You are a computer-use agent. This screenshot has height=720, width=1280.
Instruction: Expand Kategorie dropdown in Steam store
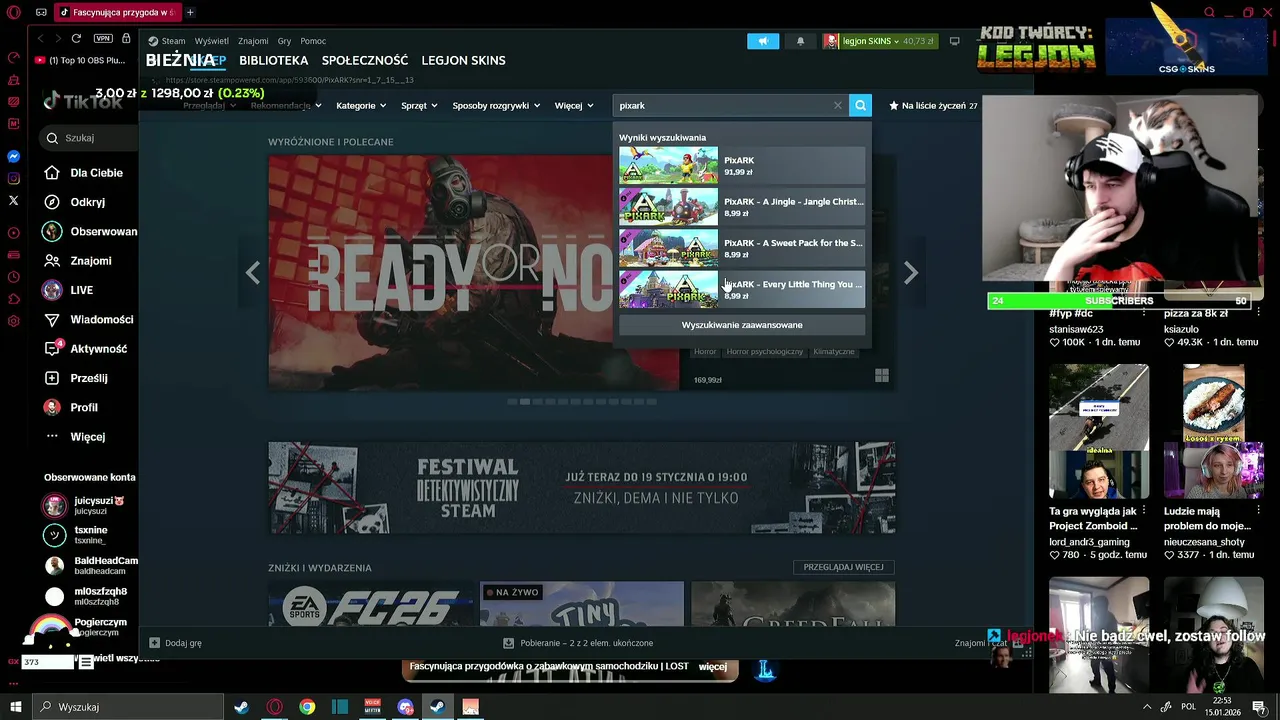361,105
